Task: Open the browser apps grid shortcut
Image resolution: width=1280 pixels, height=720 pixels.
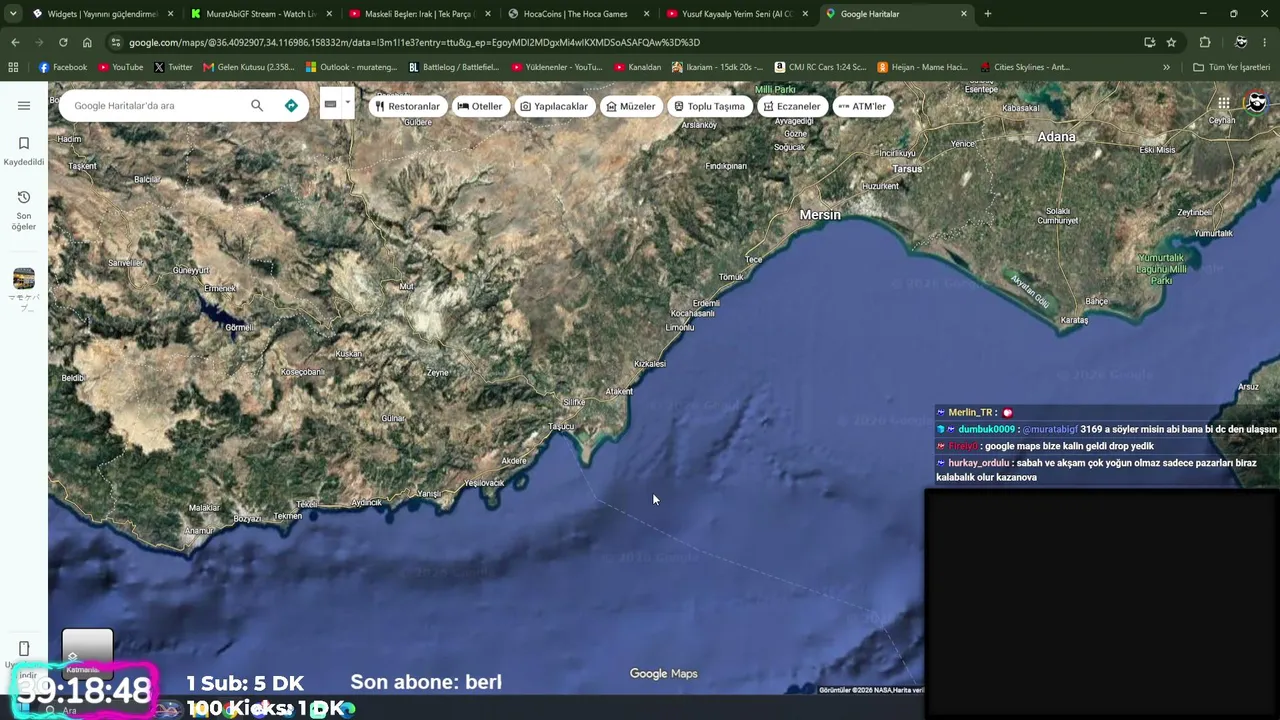Action: [x=13, y=67]
